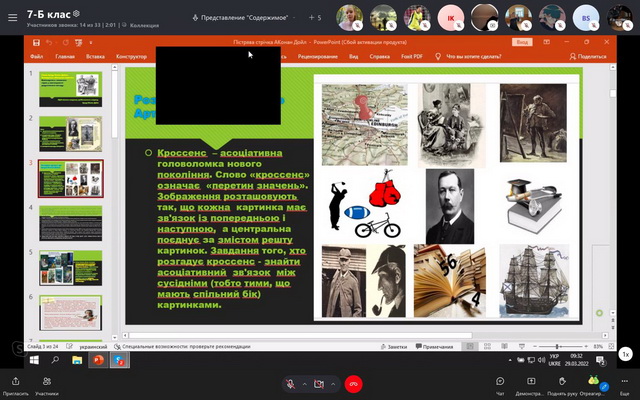End the call with red hang-up button
Screen dimensions: 640x400
click(353, 384)
